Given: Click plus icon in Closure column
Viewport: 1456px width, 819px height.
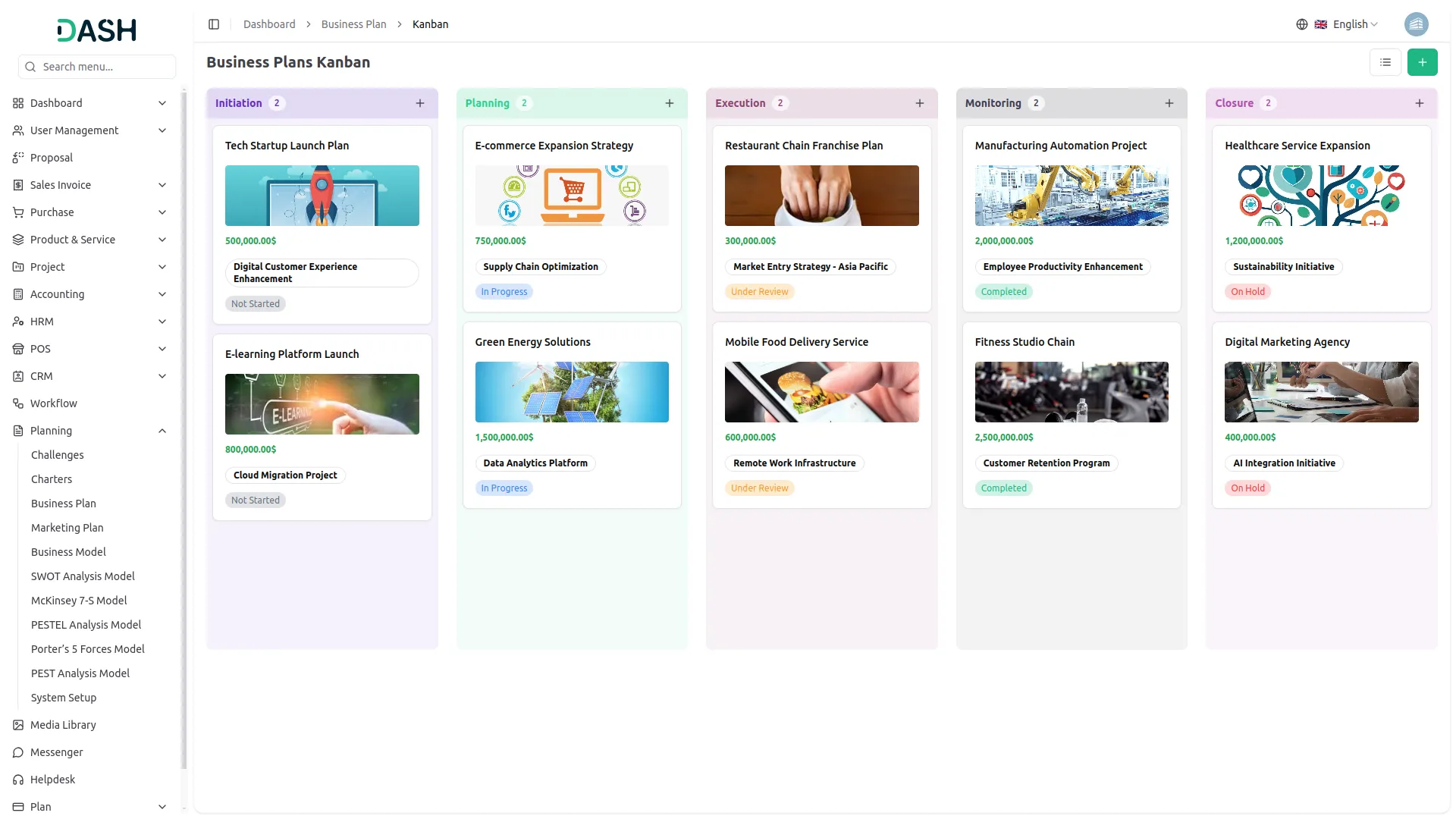Looking at the screenshot, I should pos(1419,103).
